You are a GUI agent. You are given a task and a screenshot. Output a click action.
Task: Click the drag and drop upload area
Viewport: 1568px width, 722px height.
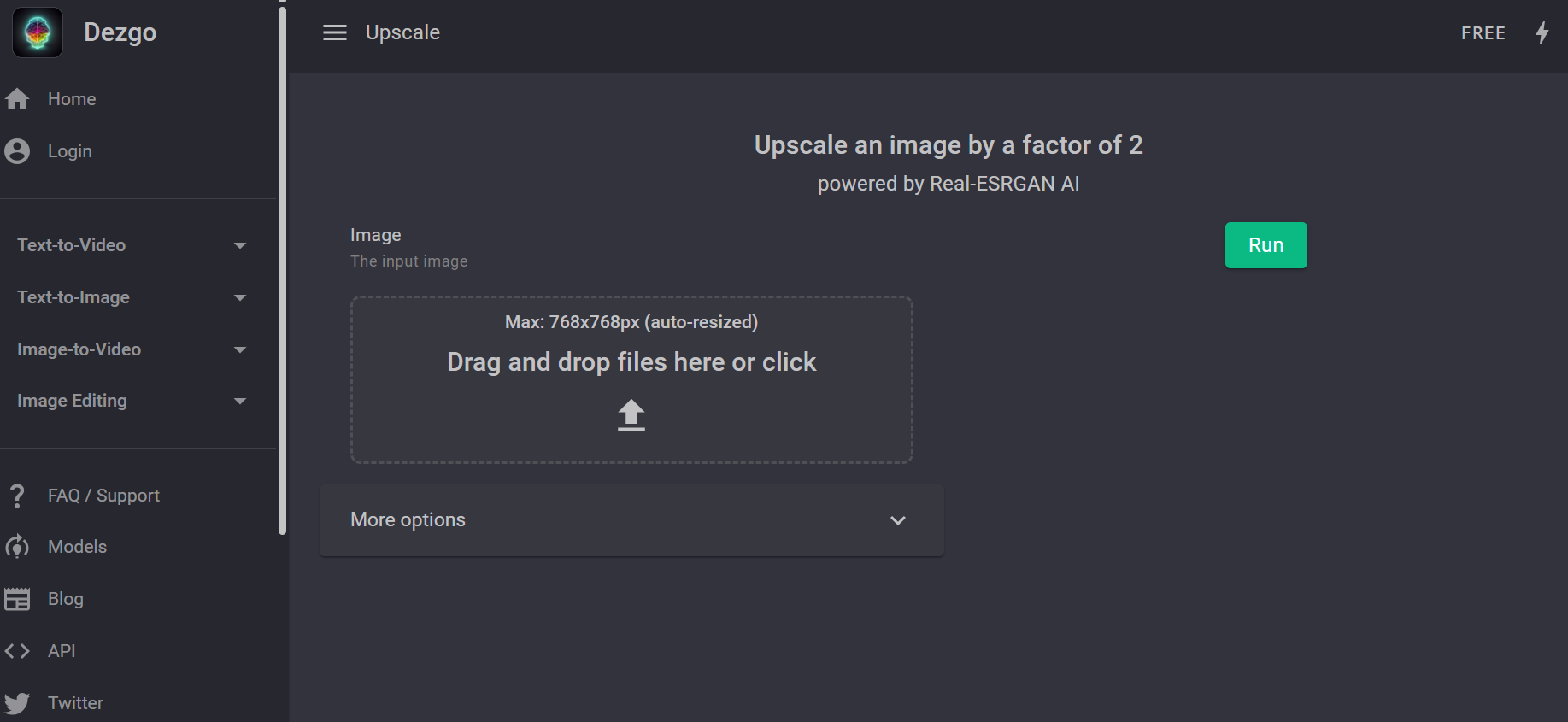(x=631, y=380)
